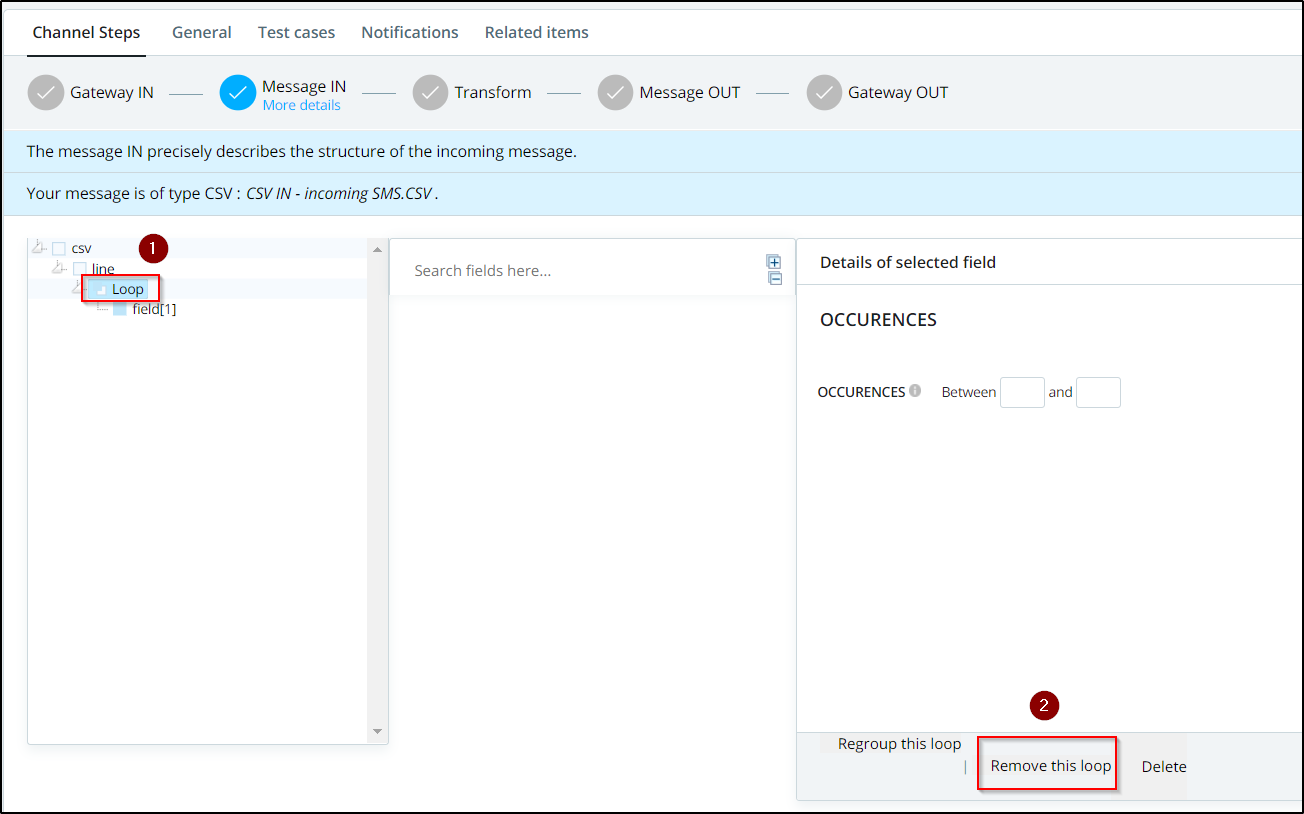Tick the line node checkbox
Screen dimensions: 1304x814
coord(80,269)
